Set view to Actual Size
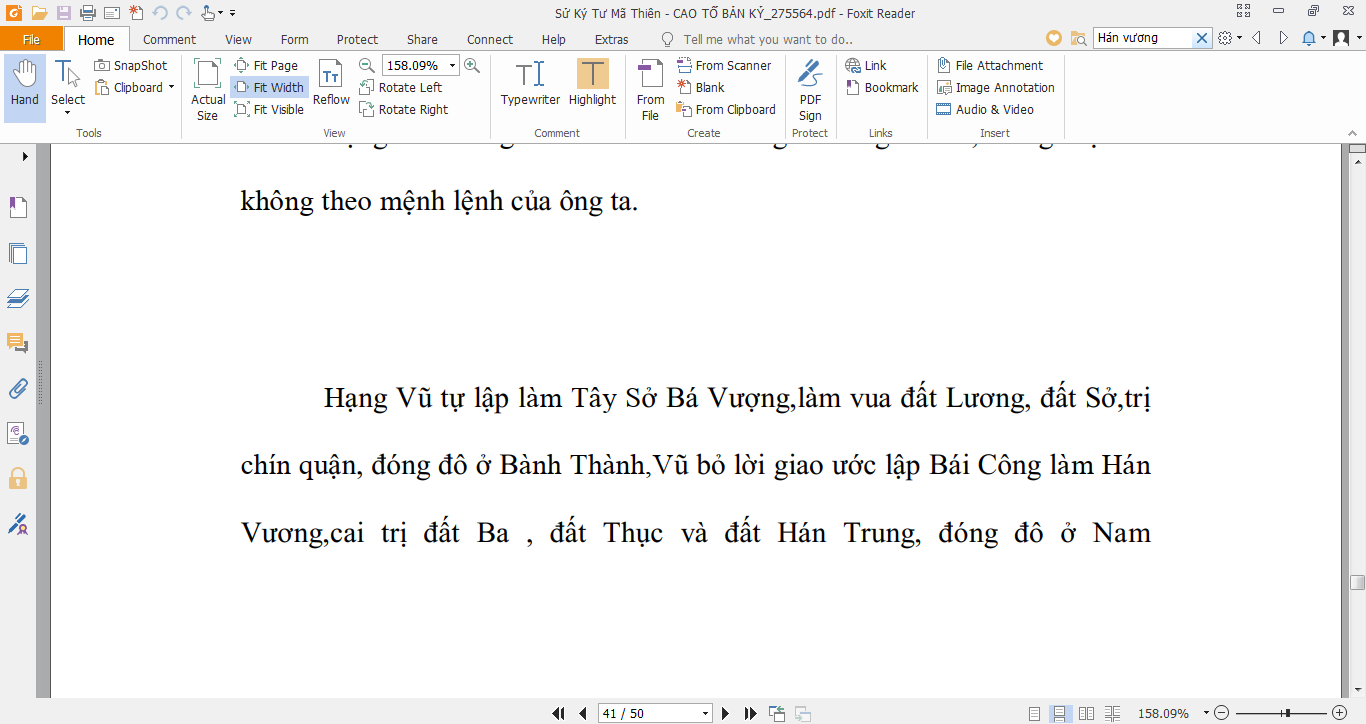 pos(208,90)
